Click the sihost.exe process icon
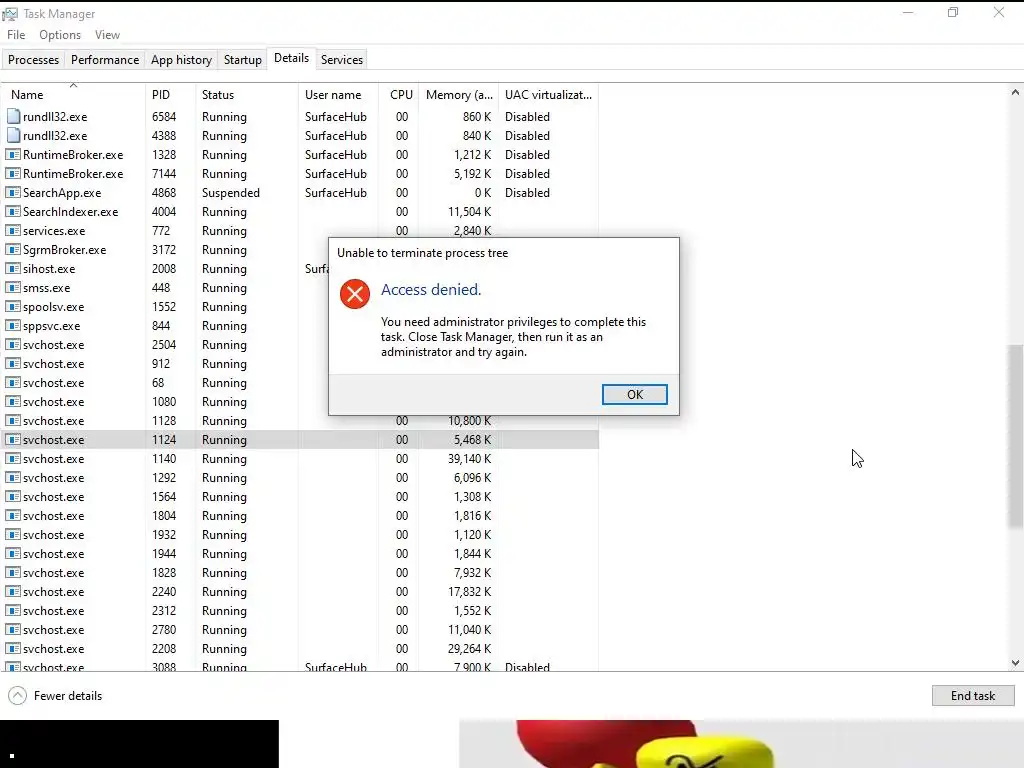 coord(13,268)
